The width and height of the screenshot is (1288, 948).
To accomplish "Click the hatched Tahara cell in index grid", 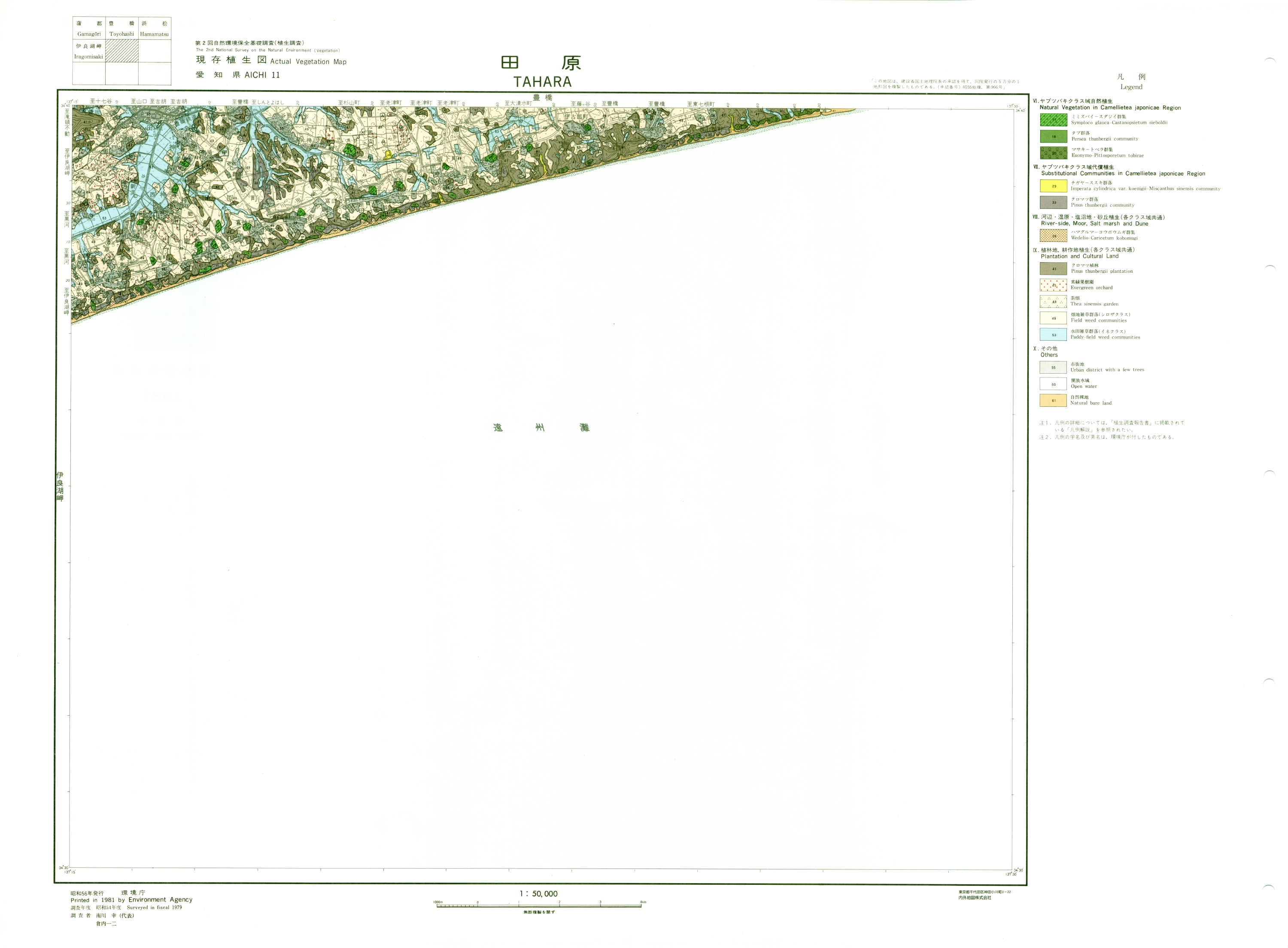I will (122, 51).
